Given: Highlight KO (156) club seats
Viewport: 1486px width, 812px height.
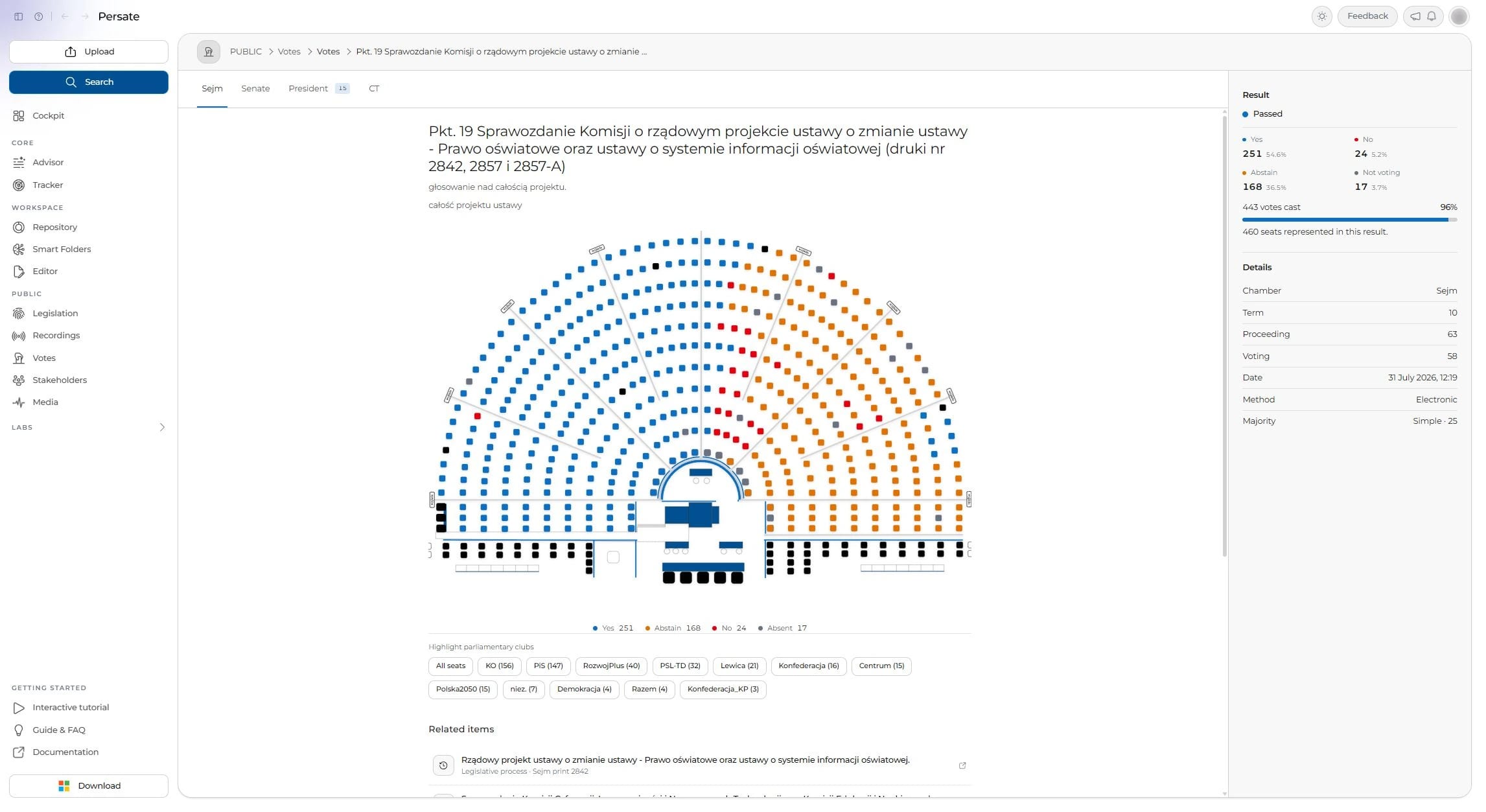Looking at the screenshot, I should point(500,666).
